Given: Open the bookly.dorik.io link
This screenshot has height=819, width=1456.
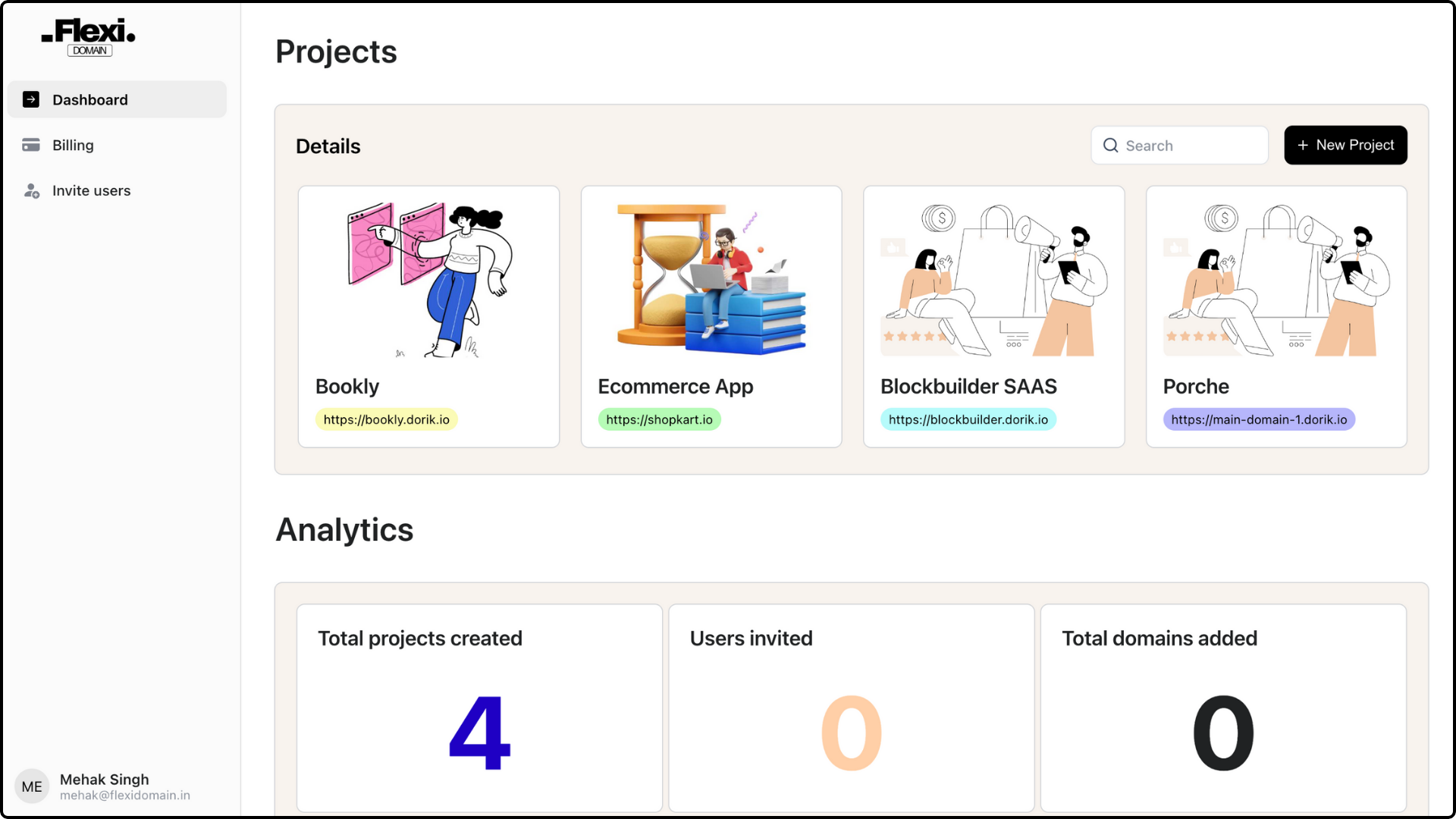Looking at the screenshot, I should point(386,419).
